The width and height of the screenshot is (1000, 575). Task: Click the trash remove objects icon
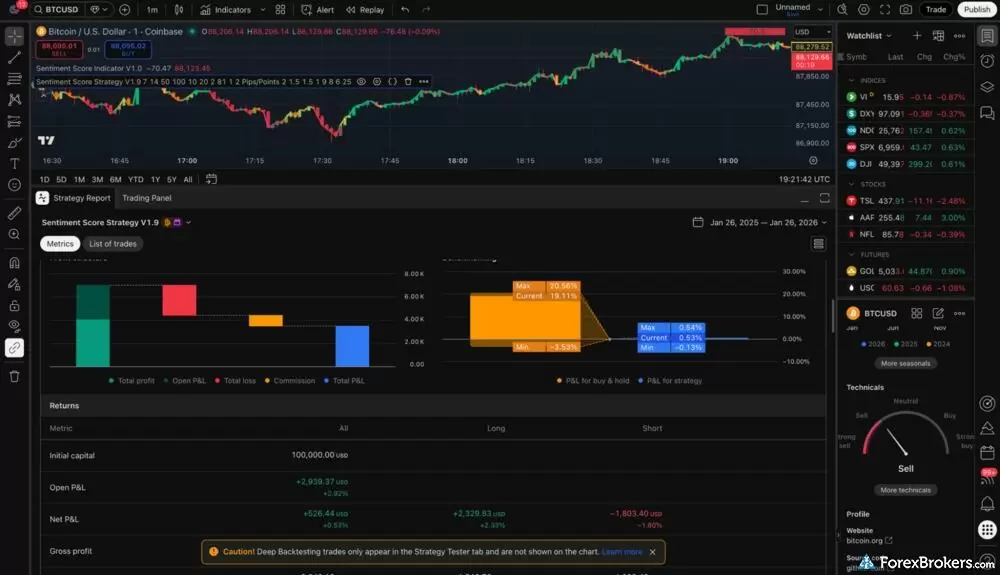14,376
